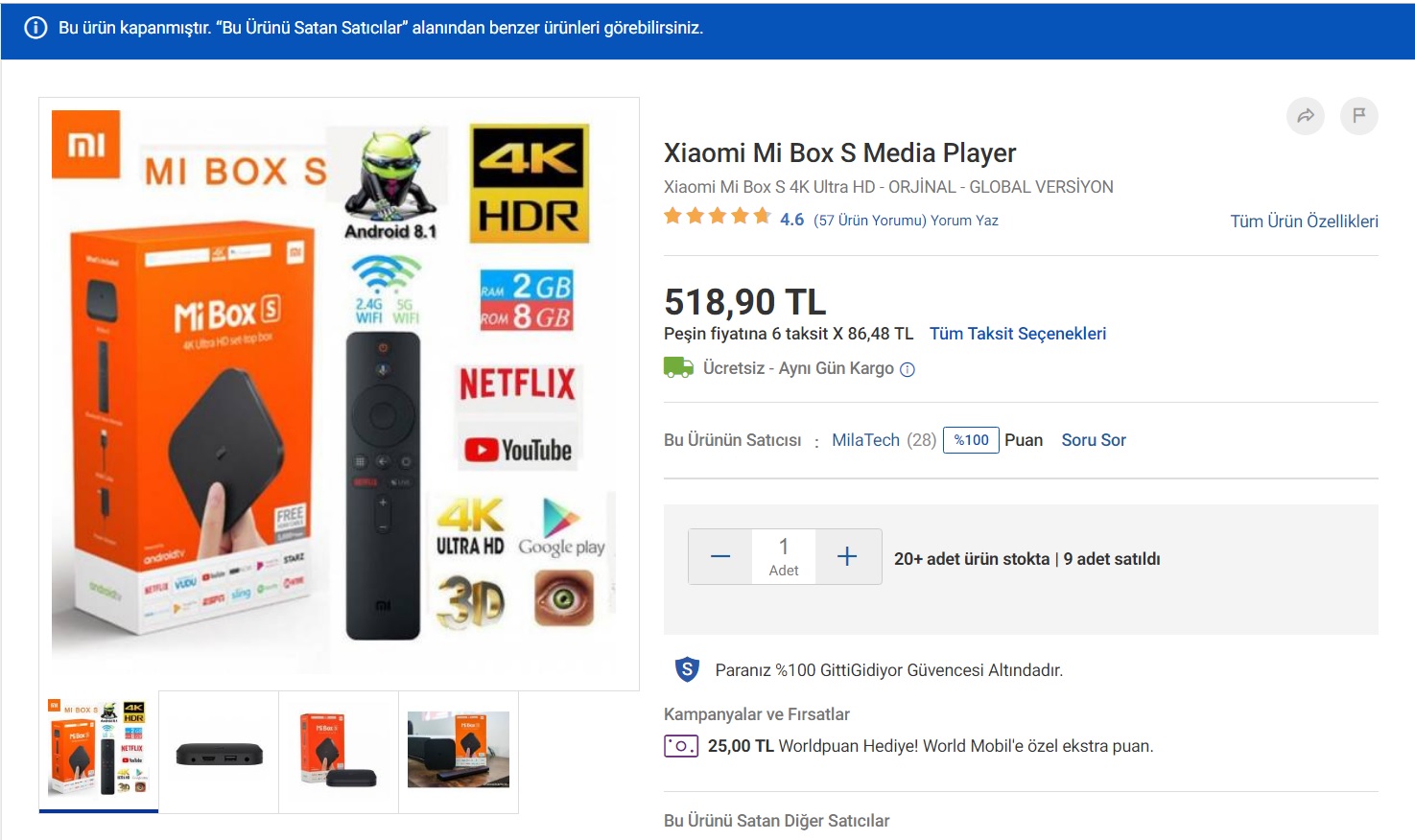
Task: Open Tüm Ürün Özellikleri link
Action: [x=1304, y=222]
